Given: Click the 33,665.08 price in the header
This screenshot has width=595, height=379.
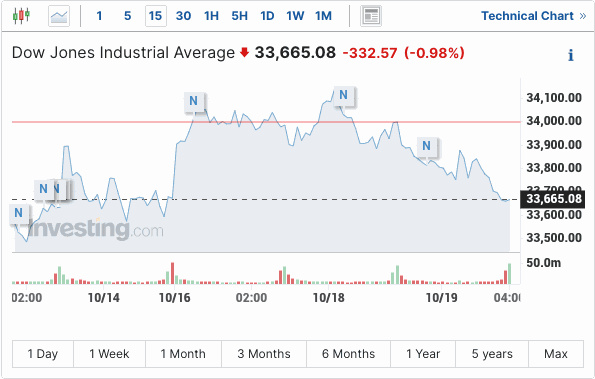Looking at the screenshot, I should [295, 53].
